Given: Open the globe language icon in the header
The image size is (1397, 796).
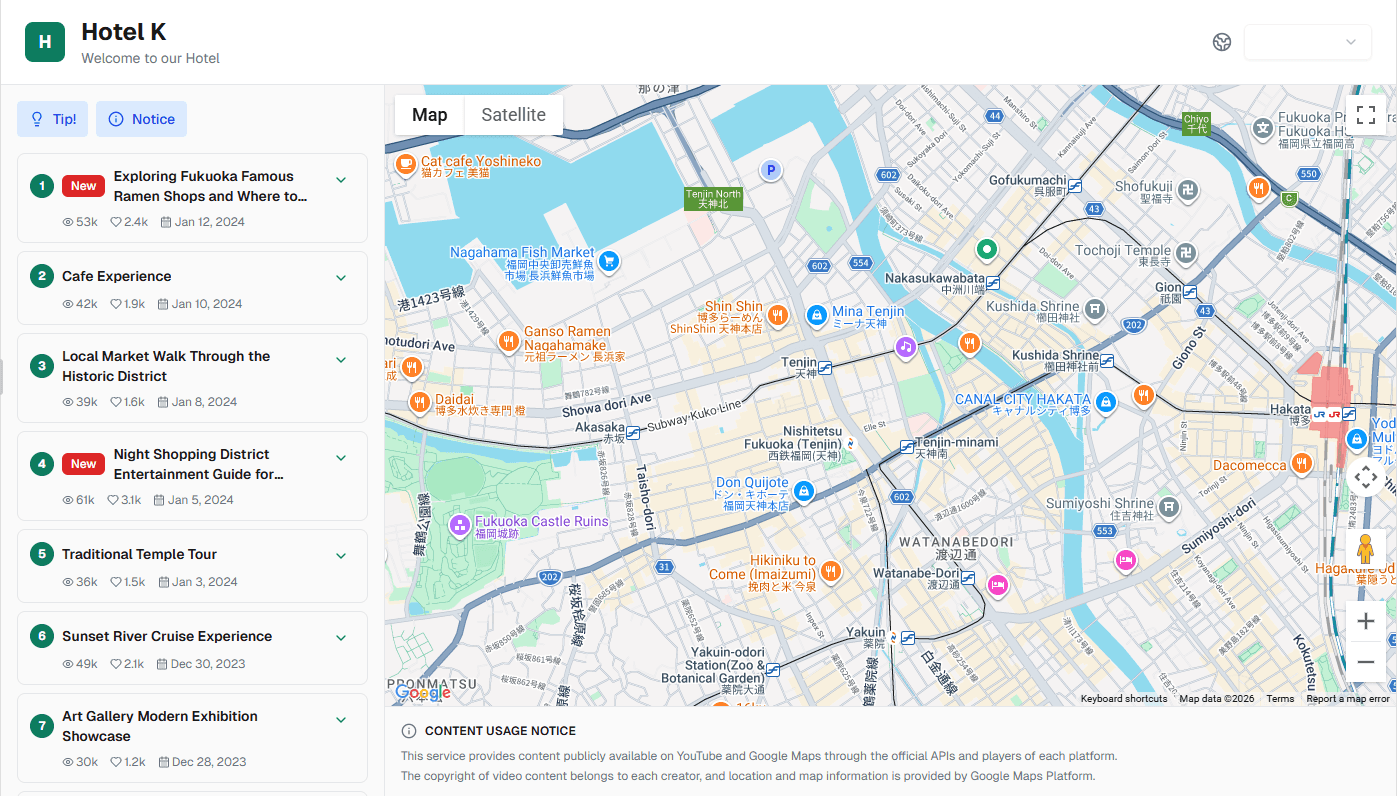Looking at the screenshot, I should 1222,42.
